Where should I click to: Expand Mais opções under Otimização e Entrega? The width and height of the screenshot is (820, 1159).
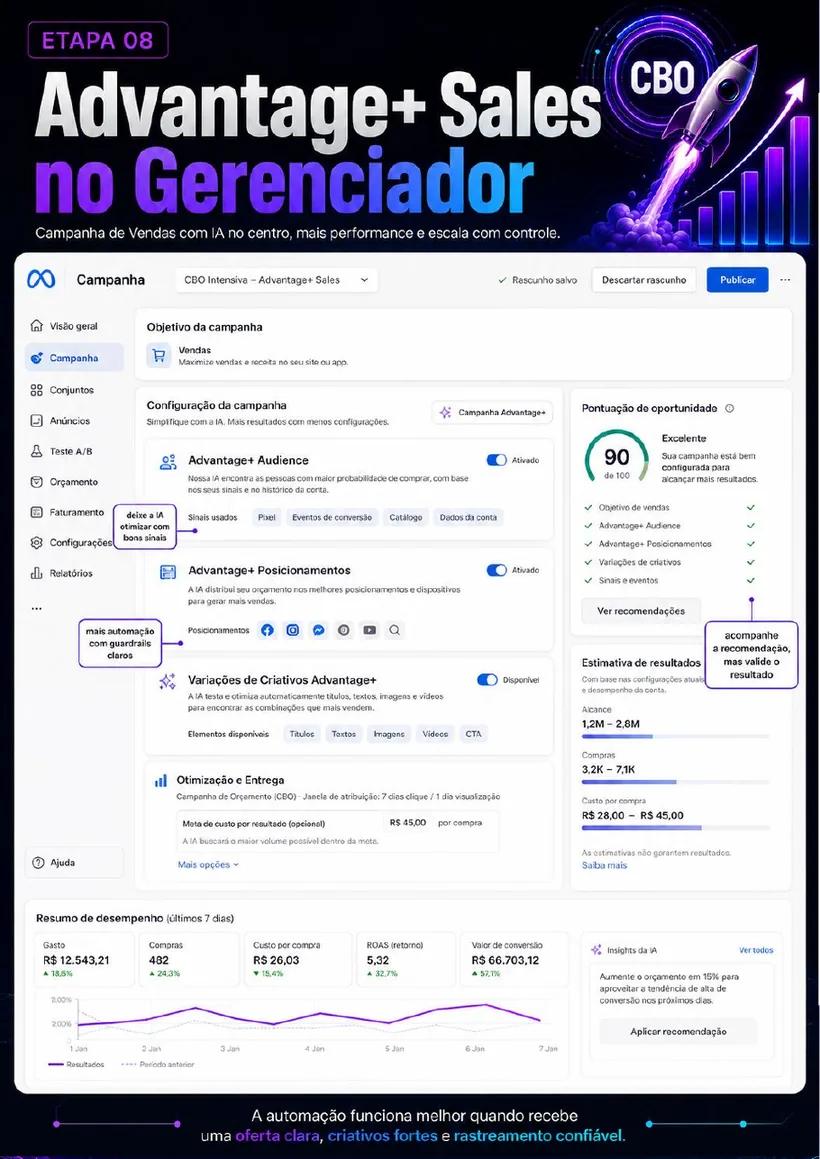click(x=208, y=864)
